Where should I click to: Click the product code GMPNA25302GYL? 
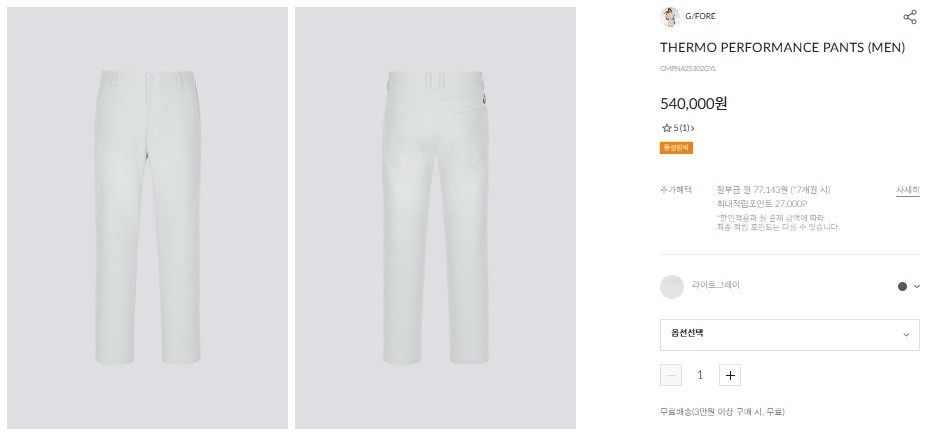click(688, 68)
